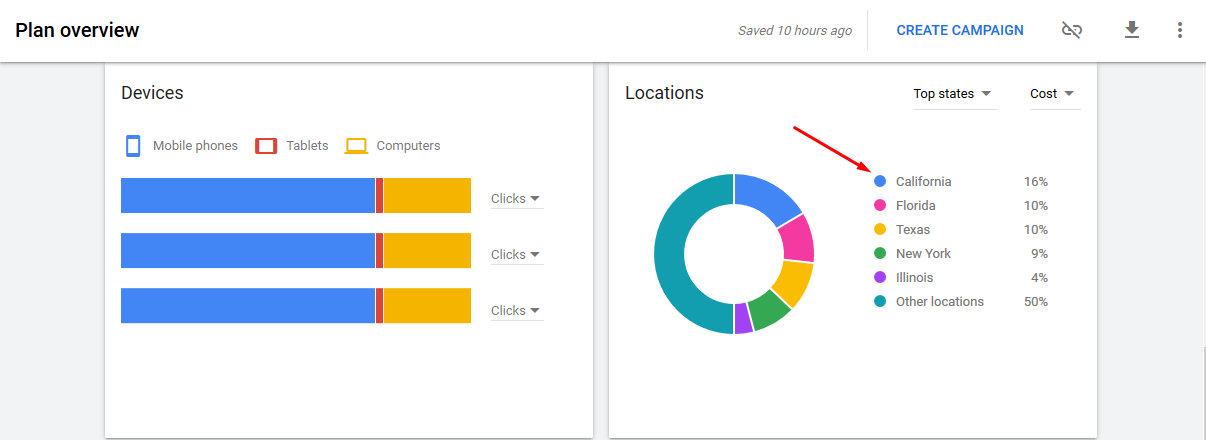Click the unlink (broken chain) icon
Screen dimensions: 1206x440
1072,30
